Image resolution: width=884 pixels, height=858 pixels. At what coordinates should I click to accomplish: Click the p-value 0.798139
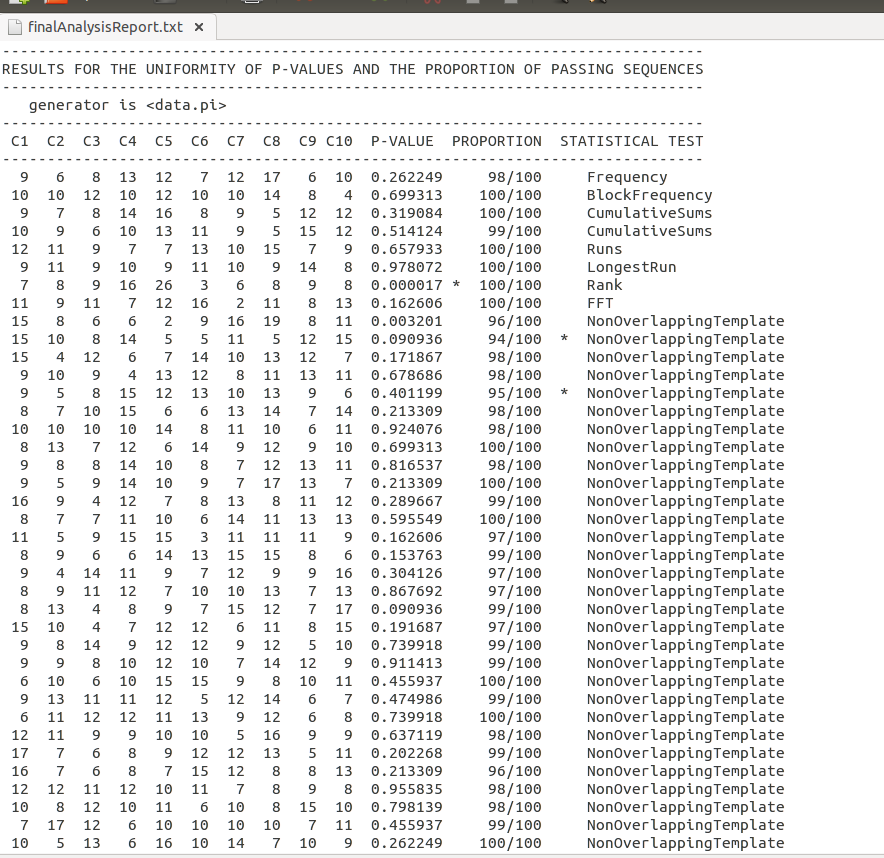click(x=406, y=807)
